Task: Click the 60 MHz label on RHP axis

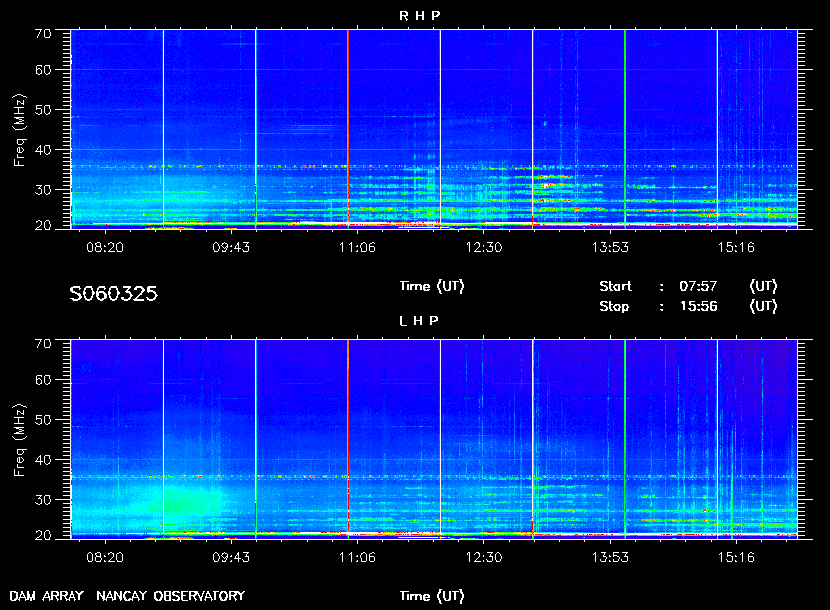Action: pyautogui.click(x=43, y=70)
